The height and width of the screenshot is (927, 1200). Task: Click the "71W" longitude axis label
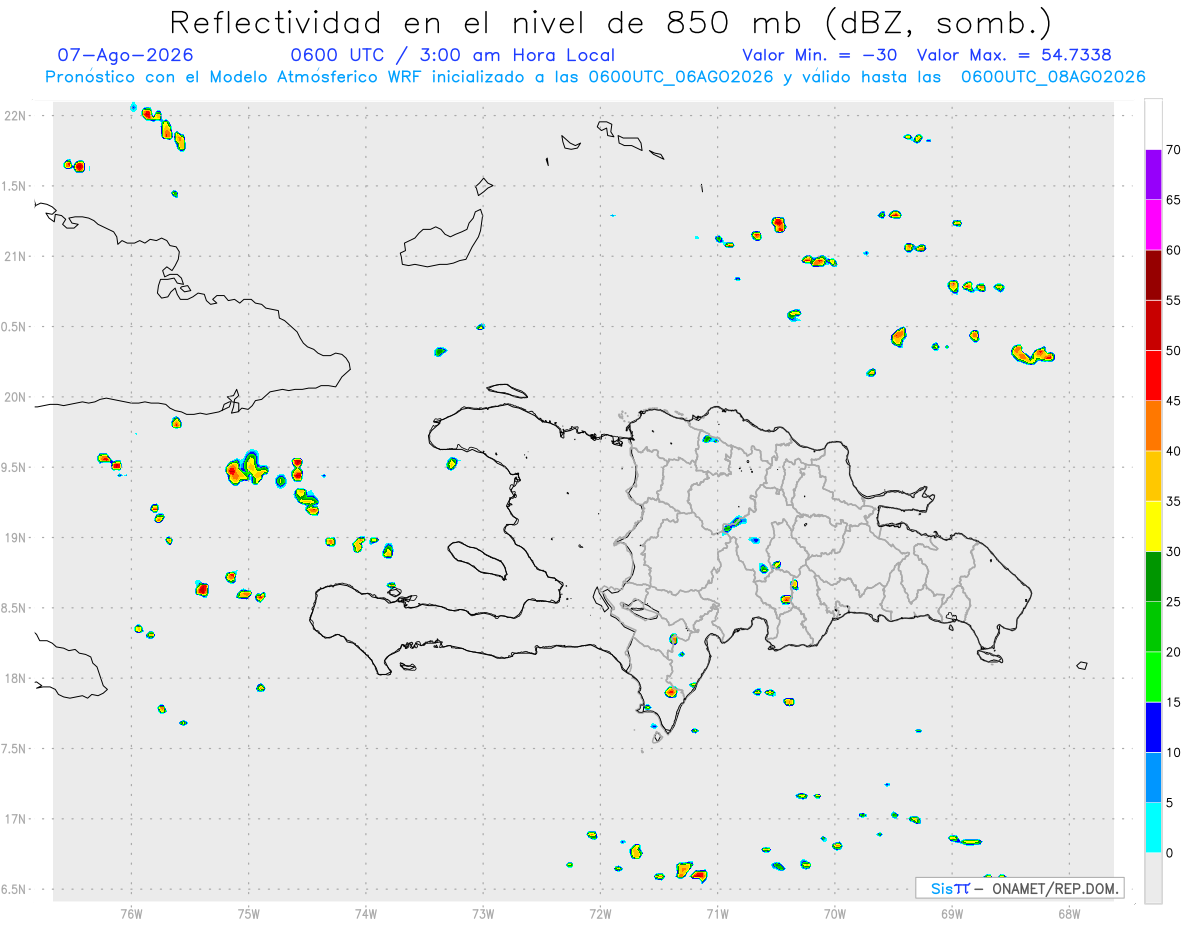tap(717, 913)
